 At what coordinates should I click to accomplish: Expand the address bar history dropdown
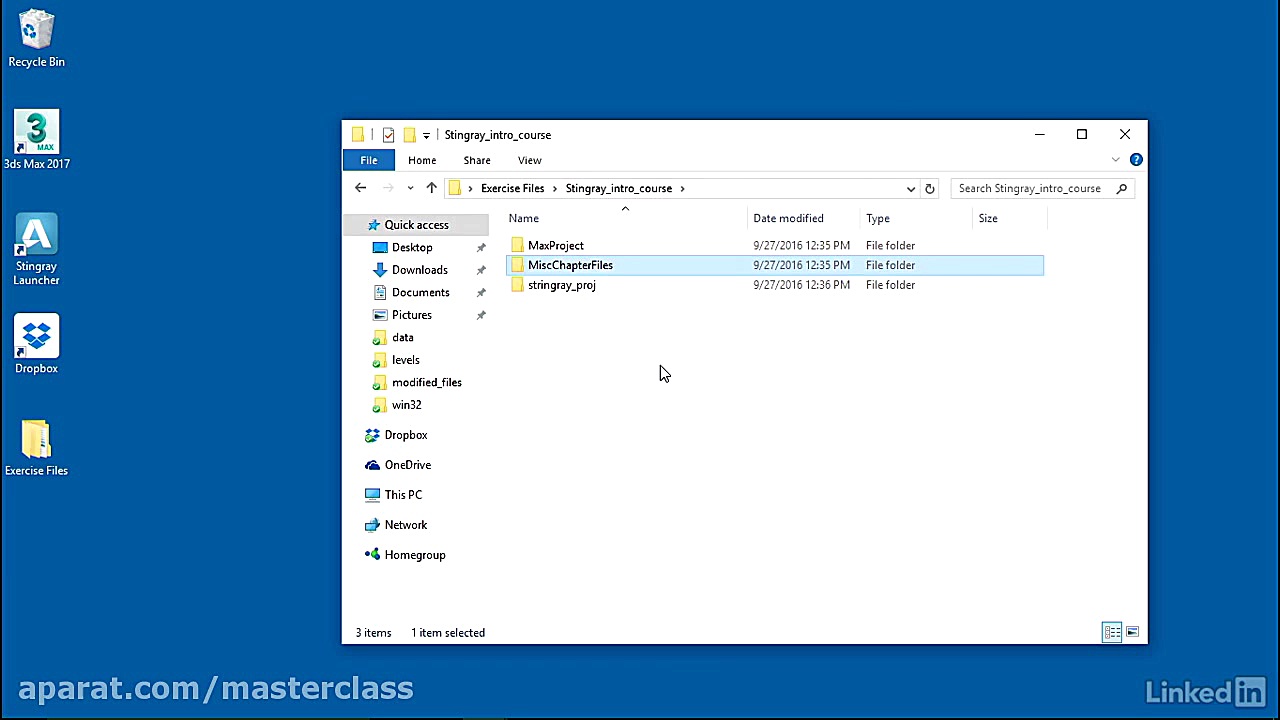click(x=910, y=188)
